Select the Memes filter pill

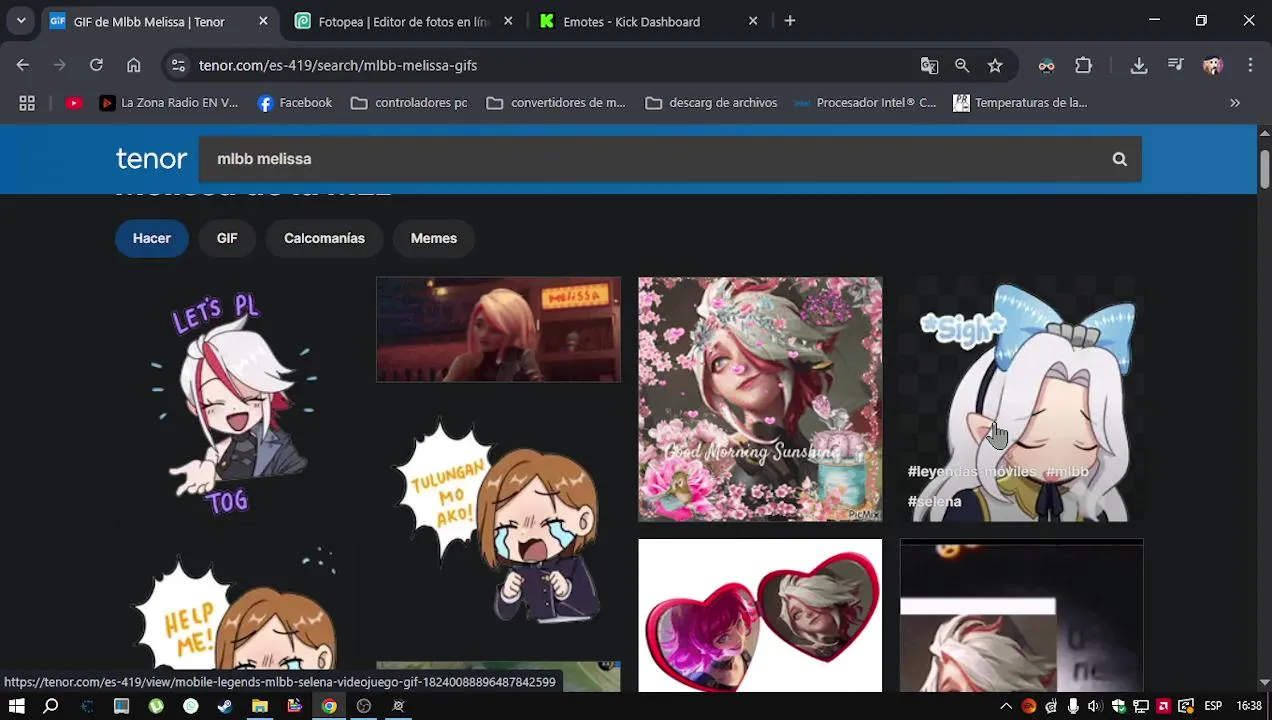(x=433, y=238)
